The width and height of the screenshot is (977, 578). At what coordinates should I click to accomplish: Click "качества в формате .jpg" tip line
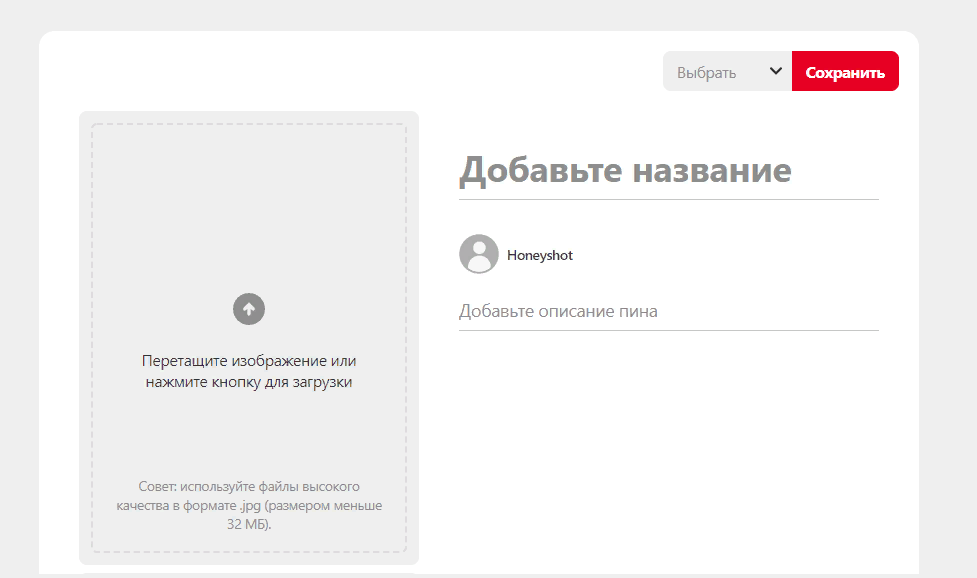[x=249, y=505]
